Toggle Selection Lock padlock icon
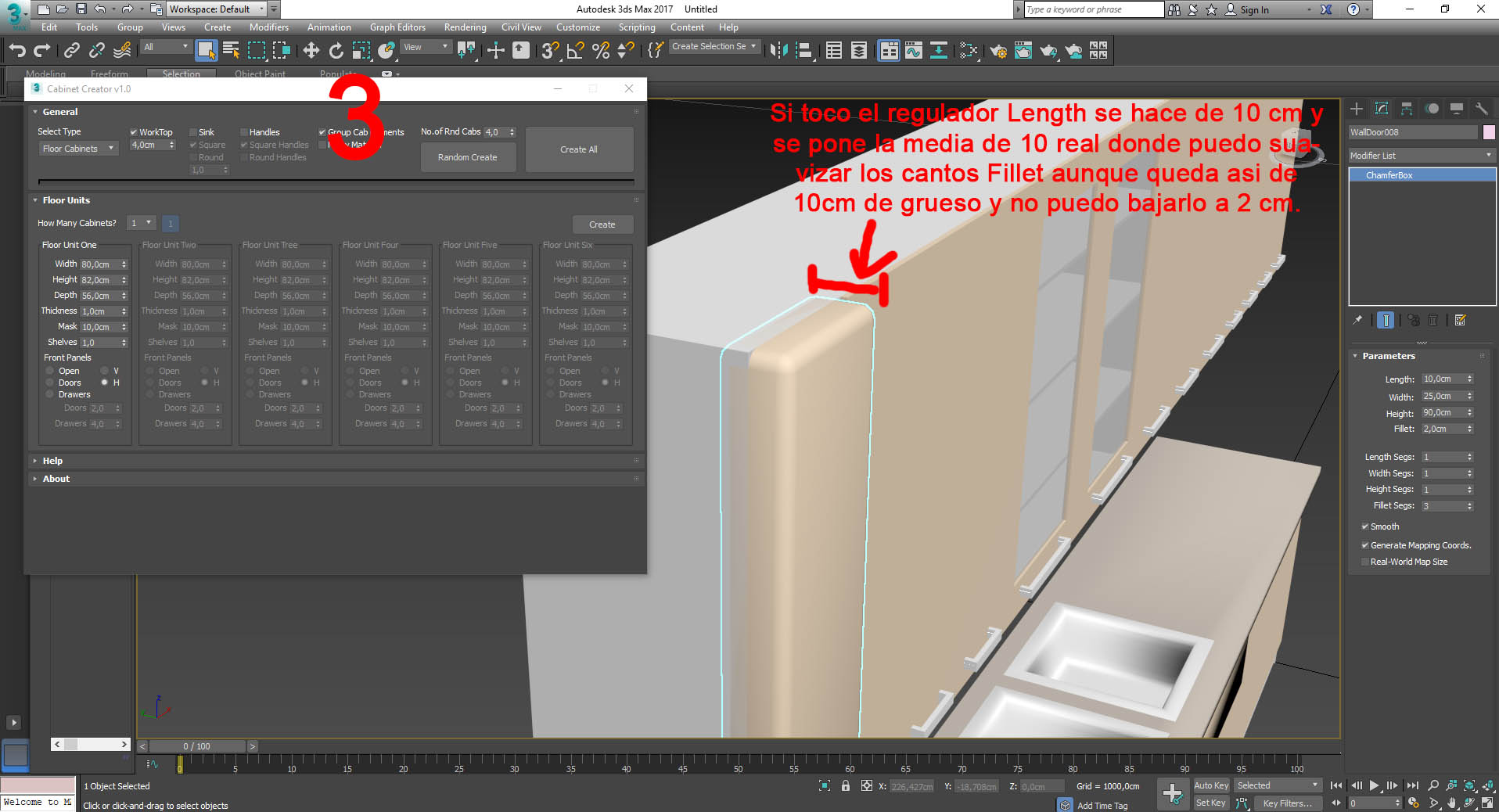Screen dimensions: 1499x812 [846, 785]
